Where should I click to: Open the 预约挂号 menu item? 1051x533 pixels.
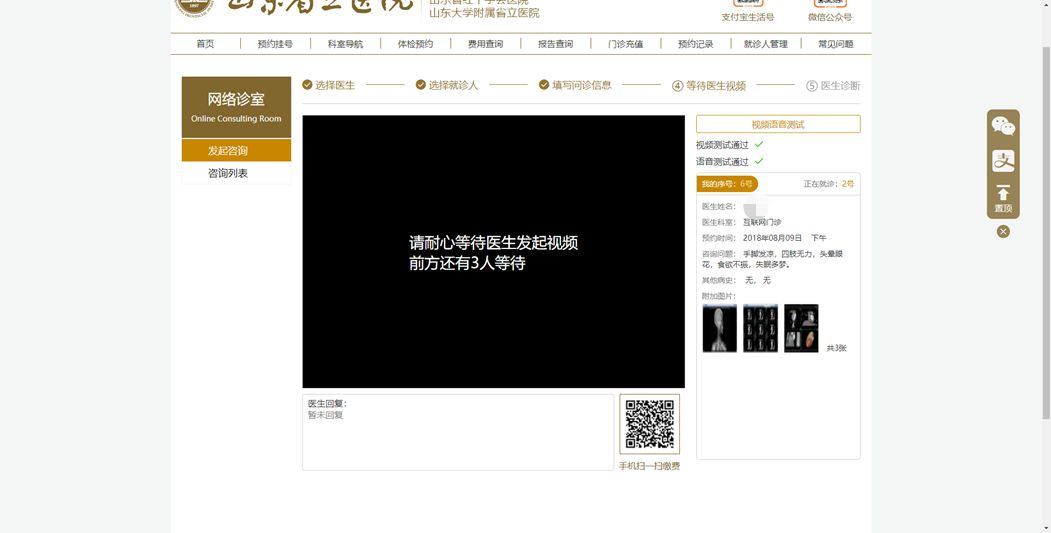tap(275, 44)
